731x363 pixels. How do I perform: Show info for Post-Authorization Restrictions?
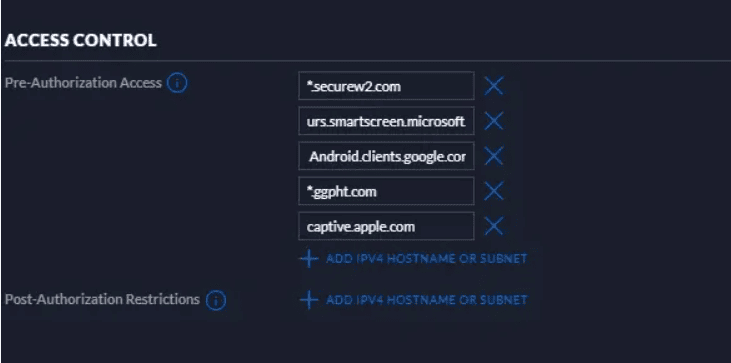[x=215, y=300]
